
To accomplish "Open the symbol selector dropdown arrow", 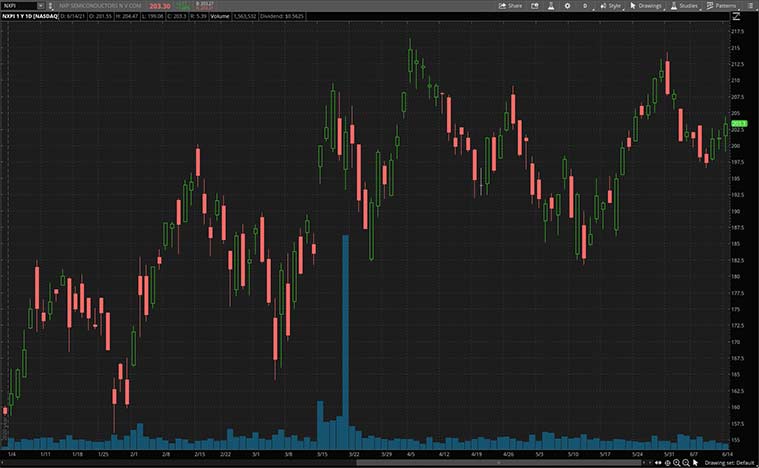I will 40,5.
